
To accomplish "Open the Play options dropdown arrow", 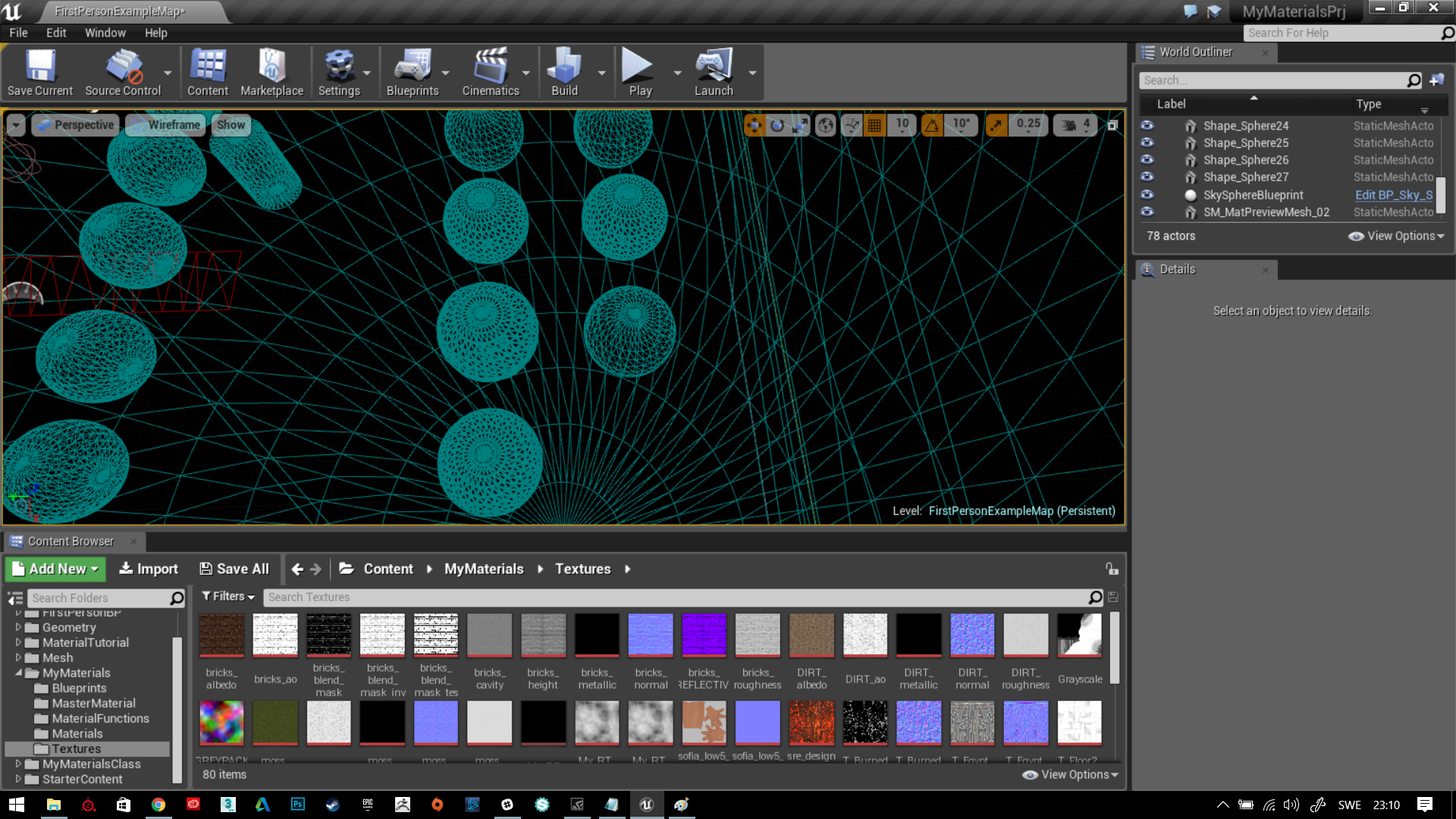I will coord(677,73).
